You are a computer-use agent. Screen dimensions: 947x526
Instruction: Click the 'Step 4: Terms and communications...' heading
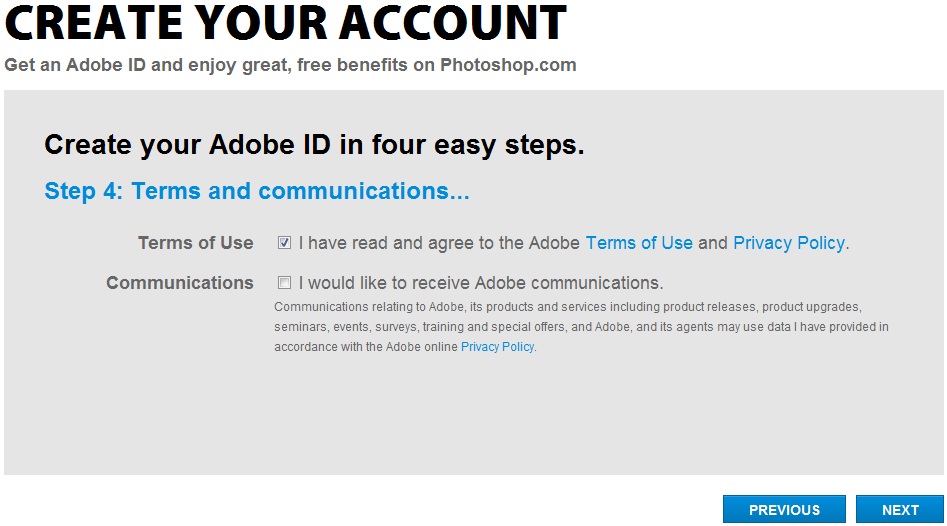coord(257,191)
